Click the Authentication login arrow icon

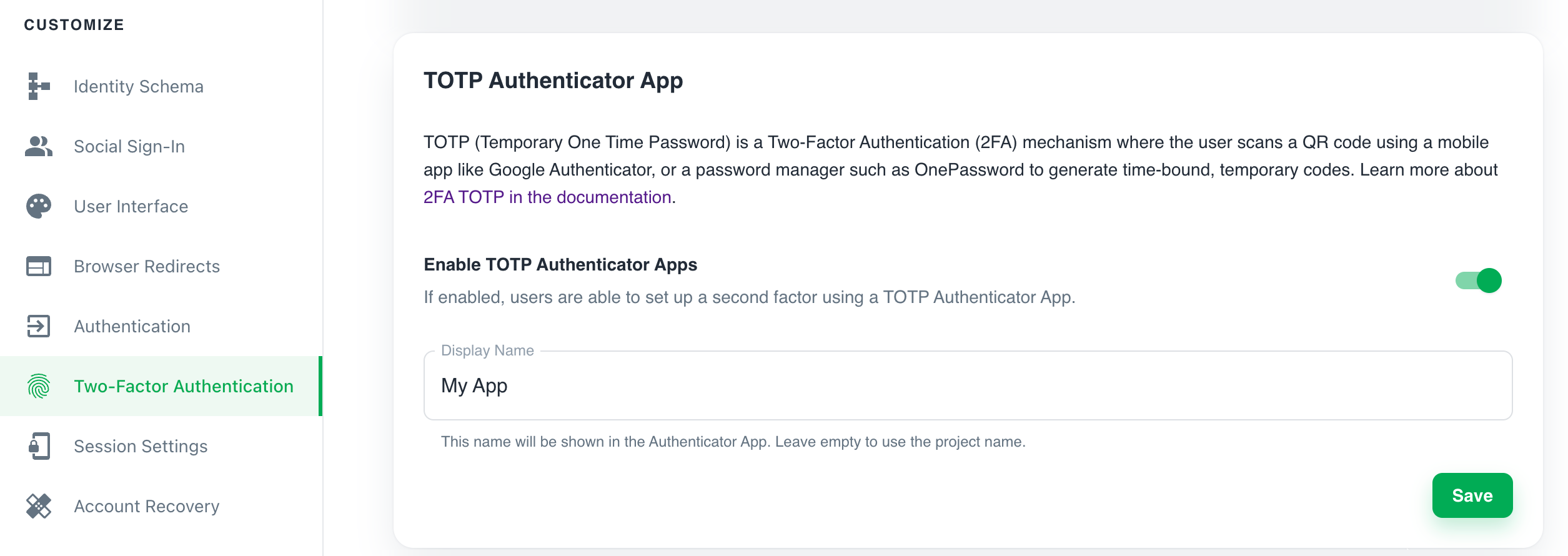pyautogui.click(x=39, y=326)
